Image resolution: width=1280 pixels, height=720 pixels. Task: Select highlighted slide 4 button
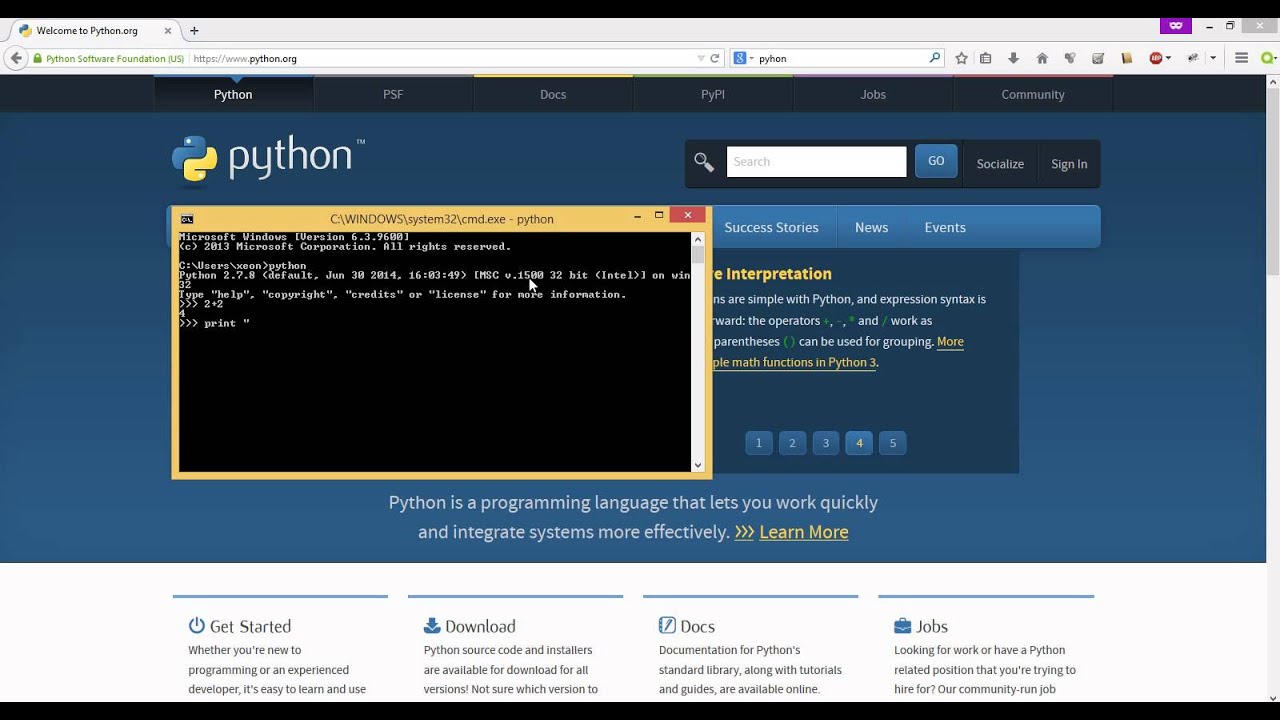click(x=859, y=443)
